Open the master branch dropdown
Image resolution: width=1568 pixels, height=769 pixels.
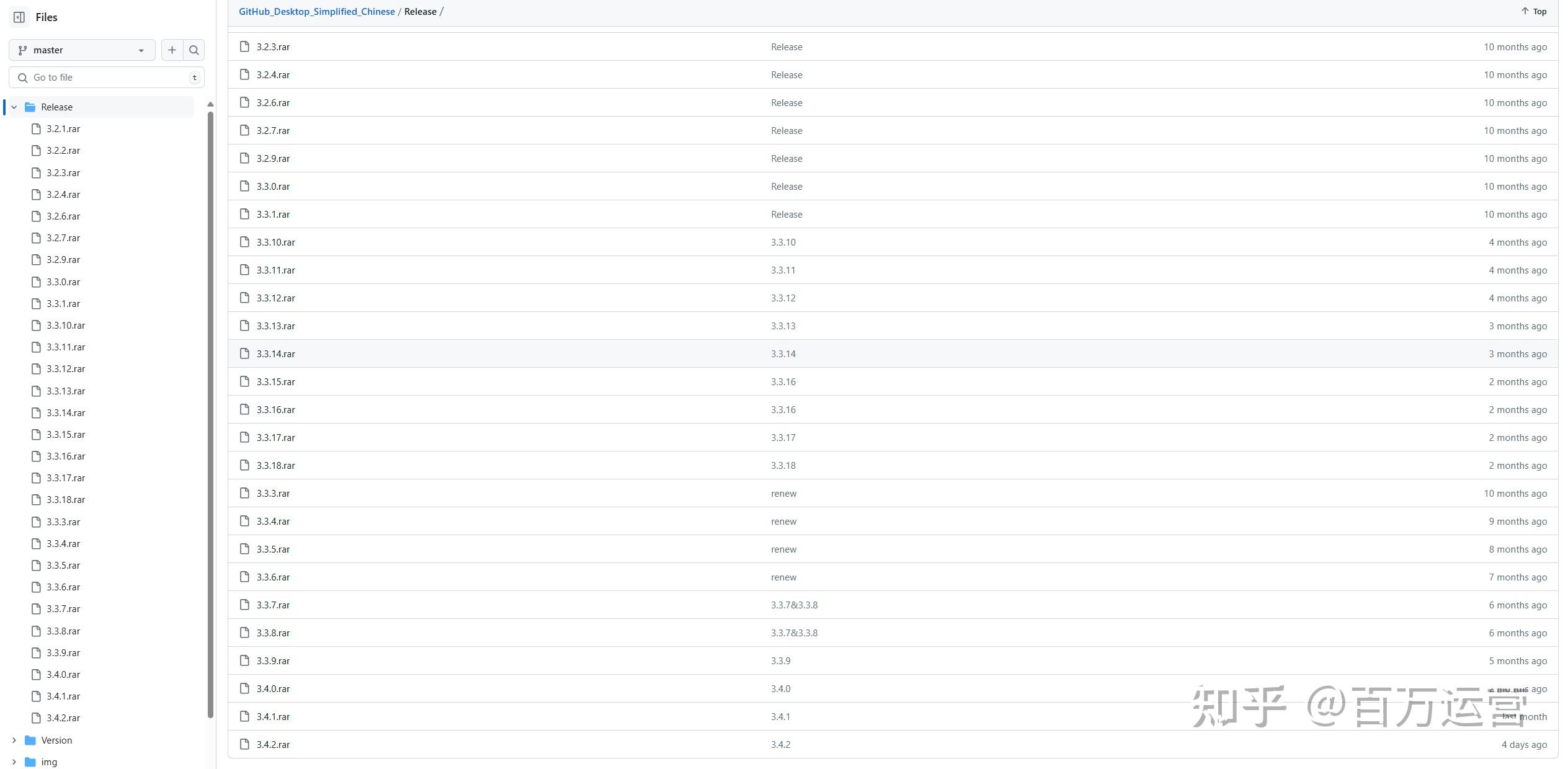tap(82, 50)
